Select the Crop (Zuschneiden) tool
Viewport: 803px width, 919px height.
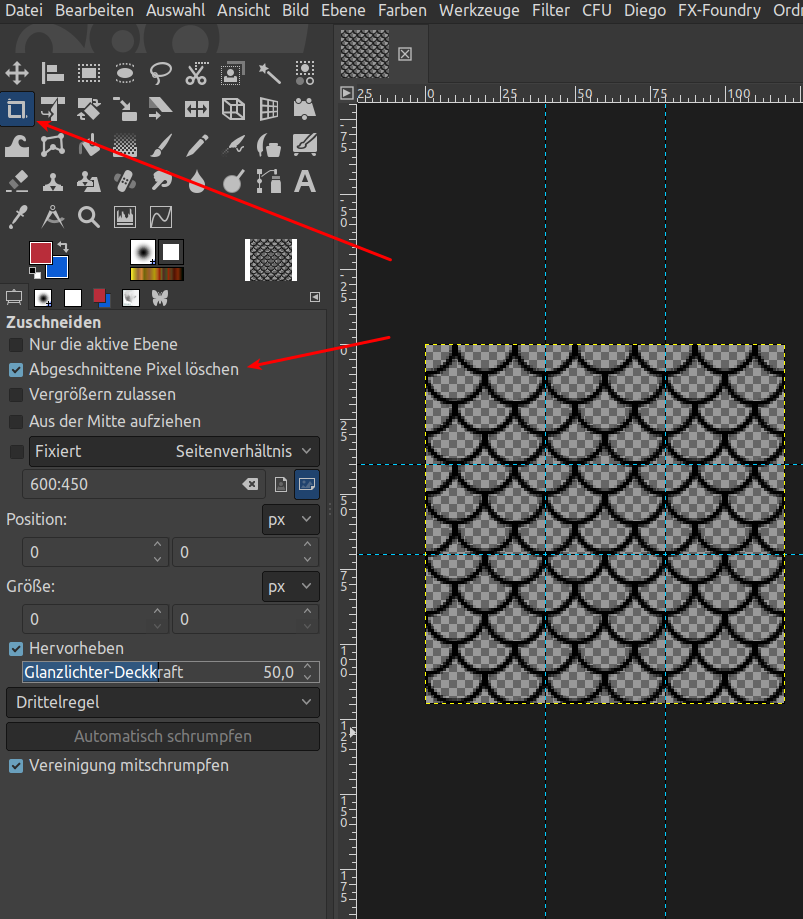click(17, 109)
